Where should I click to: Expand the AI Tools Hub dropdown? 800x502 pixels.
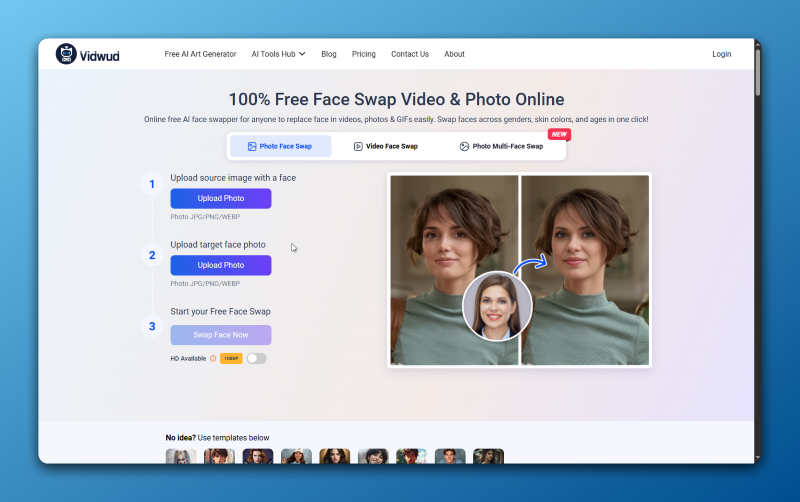278,54
